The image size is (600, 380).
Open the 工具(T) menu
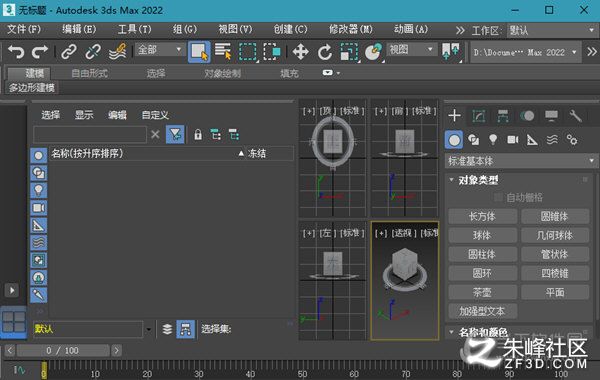click(134, 29)
